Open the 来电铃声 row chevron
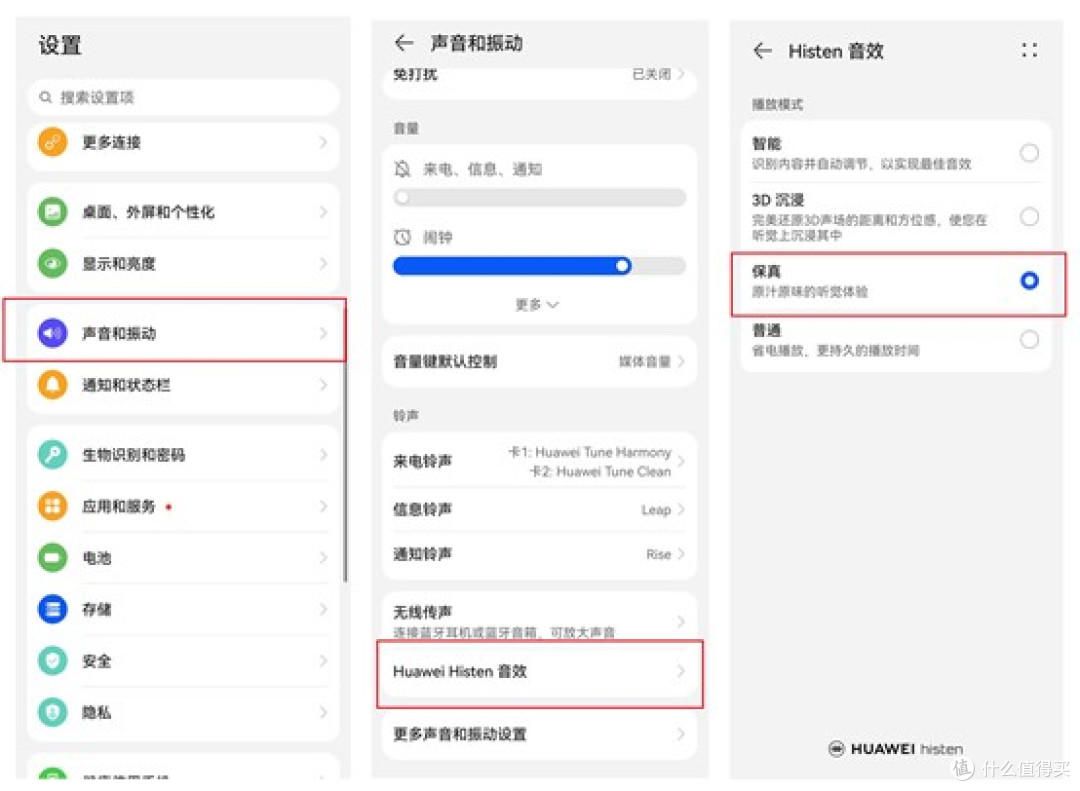Image resolution: width=1080 pixels, height=791 pixels. [x=681, y=462]
